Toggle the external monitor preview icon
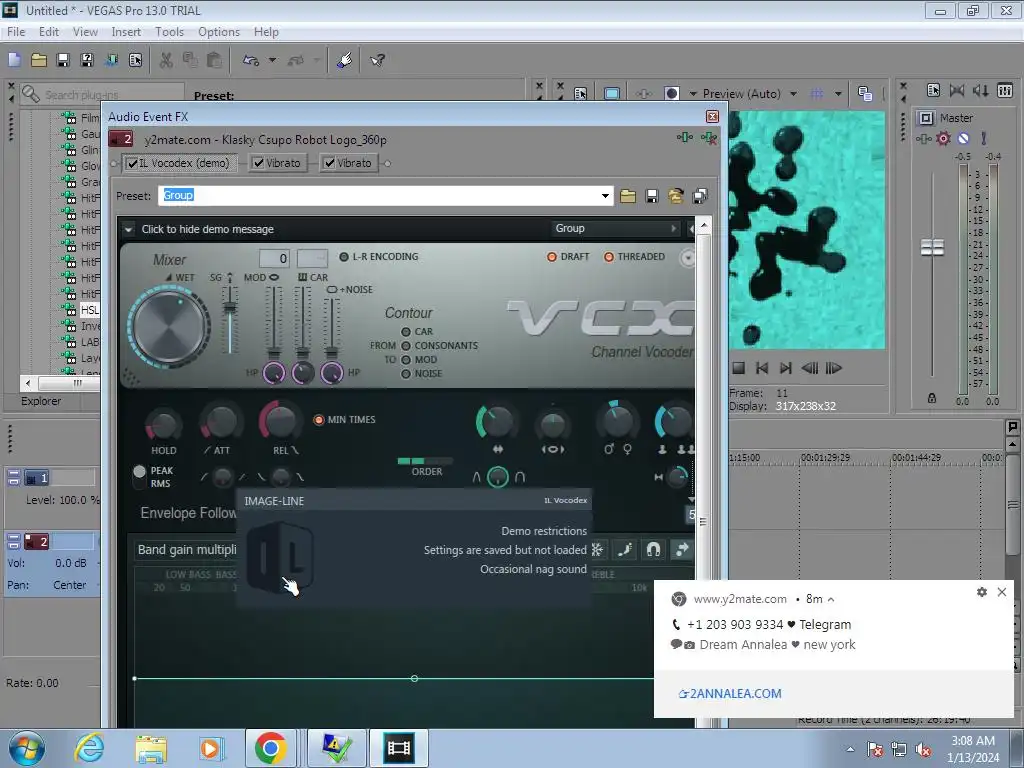 (612, 93)
